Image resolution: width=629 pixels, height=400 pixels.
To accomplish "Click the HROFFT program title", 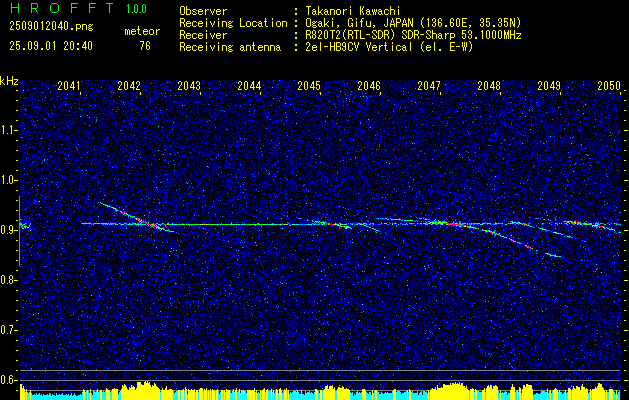I will 62,8.
